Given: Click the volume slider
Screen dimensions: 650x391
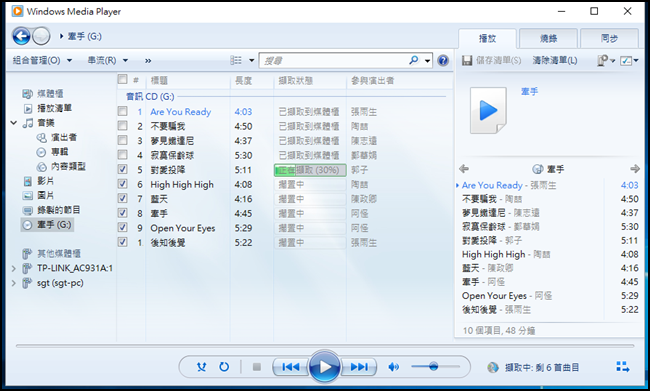Looking at the screenshot, I should pyautogui.click(x=435, y=367).
